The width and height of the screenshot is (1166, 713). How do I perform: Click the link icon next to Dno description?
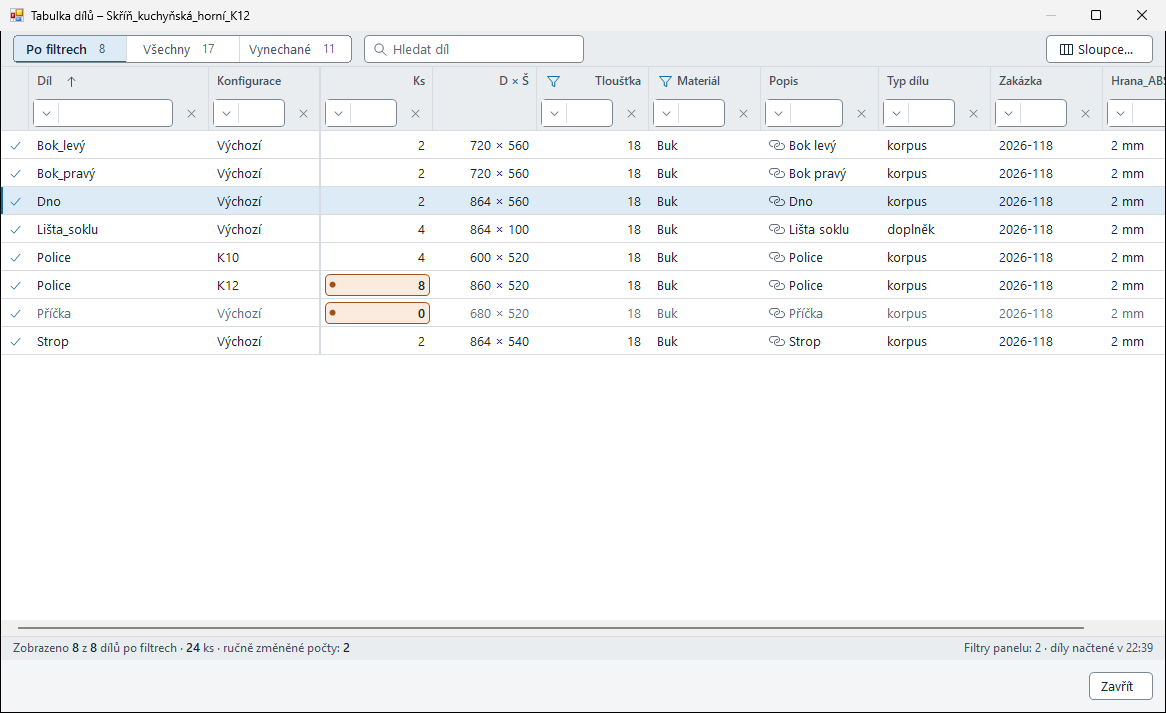[x=777, y=201]
